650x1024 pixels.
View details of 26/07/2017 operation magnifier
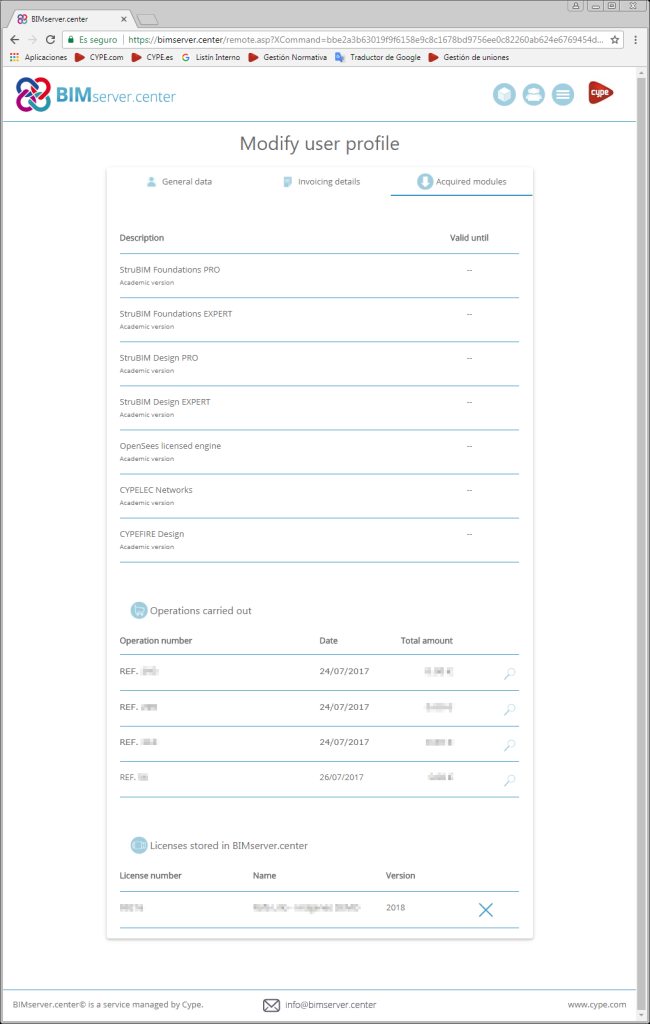coord(510,779)
